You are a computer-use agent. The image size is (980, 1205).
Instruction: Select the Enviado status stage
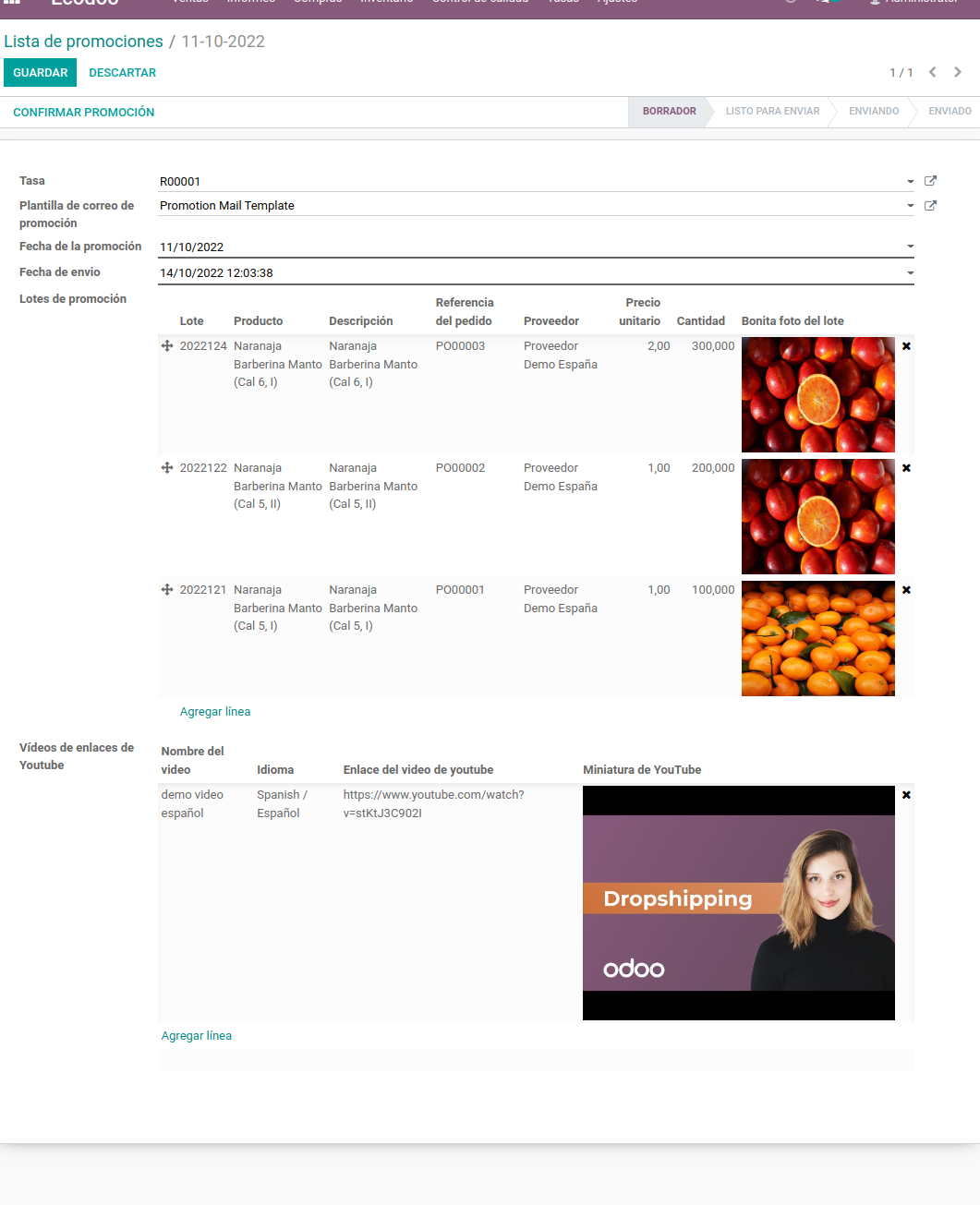pos(950,112)
